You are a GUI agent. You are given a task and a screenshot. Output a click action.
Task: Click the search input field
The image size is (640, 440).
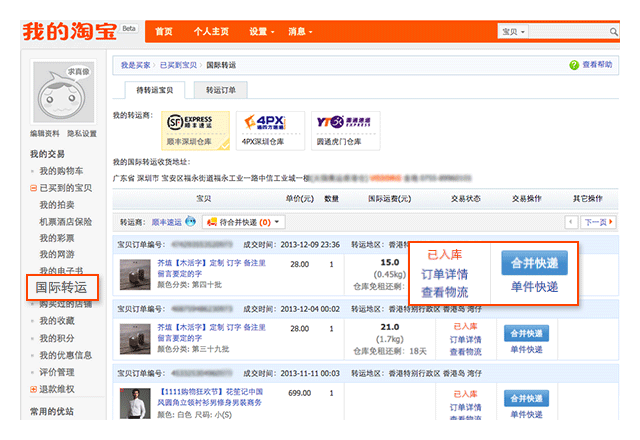pyautogui.click(x=569, y=31)
